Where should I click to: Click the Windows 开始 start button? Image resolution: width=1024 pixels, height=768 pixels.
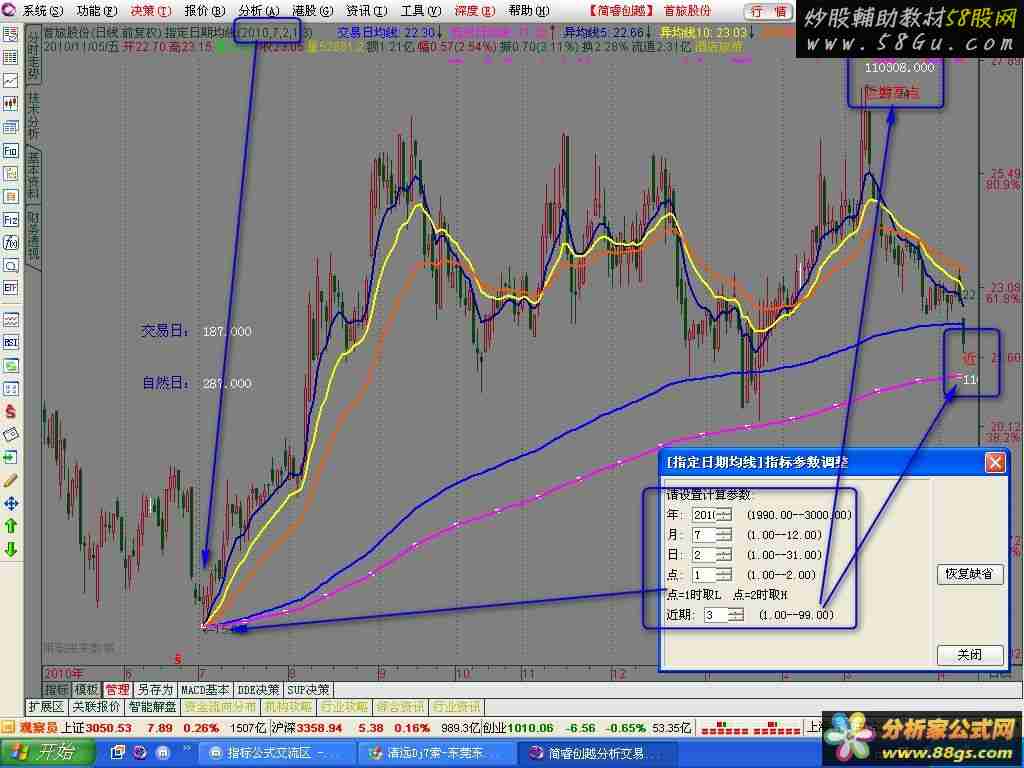click(48, 752)
